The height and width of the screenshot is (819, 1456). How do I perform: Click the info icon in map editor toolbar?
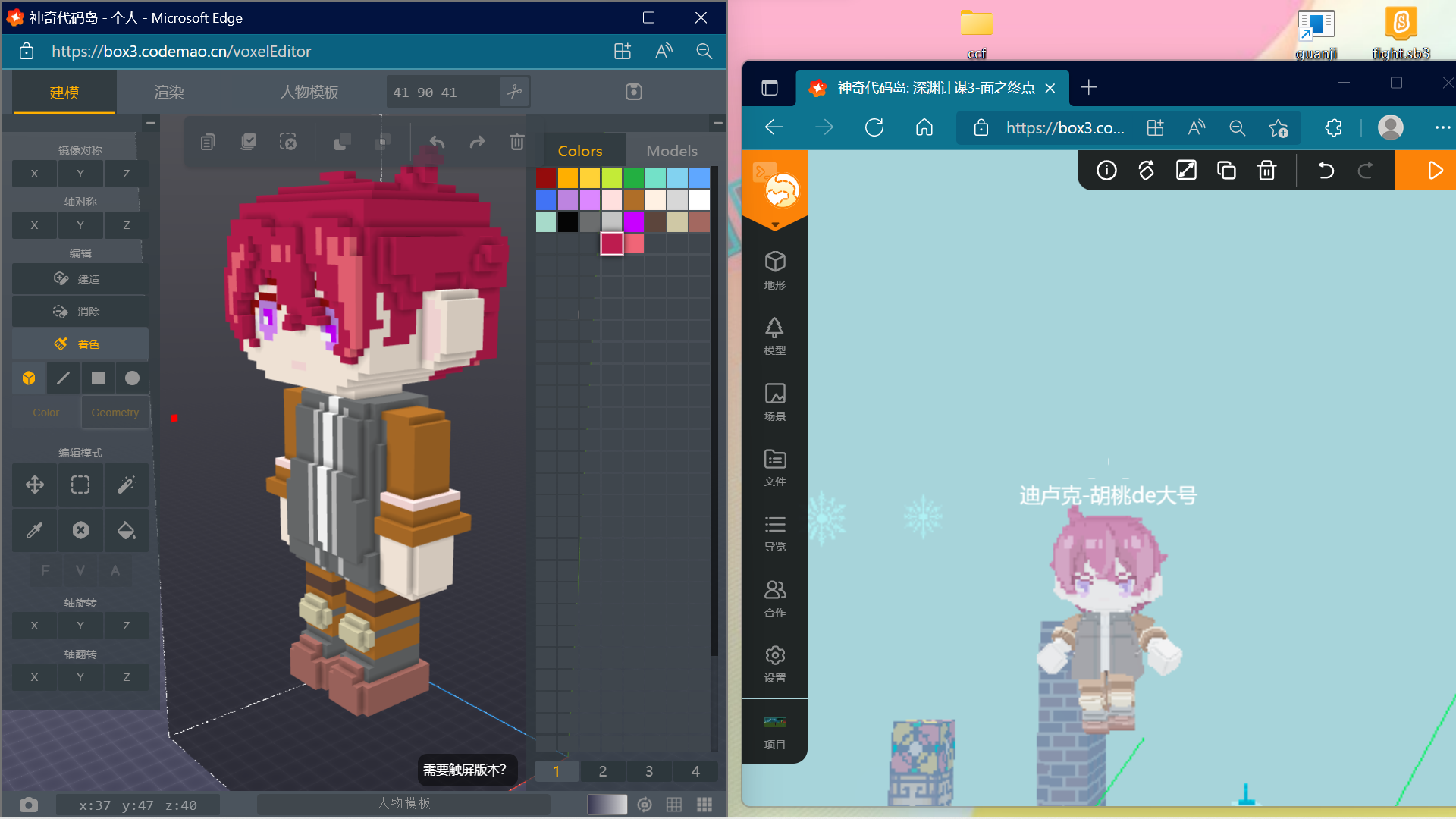(x=1106, y=171)
